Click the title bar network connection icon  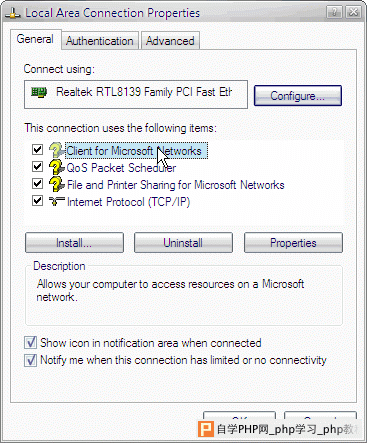pos(13,13)
